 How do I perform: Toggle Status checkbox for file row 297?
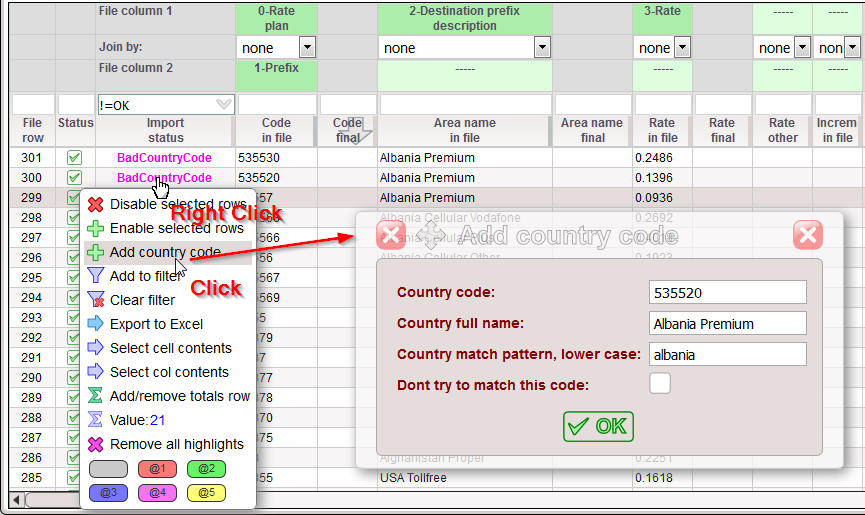point(73,238)
